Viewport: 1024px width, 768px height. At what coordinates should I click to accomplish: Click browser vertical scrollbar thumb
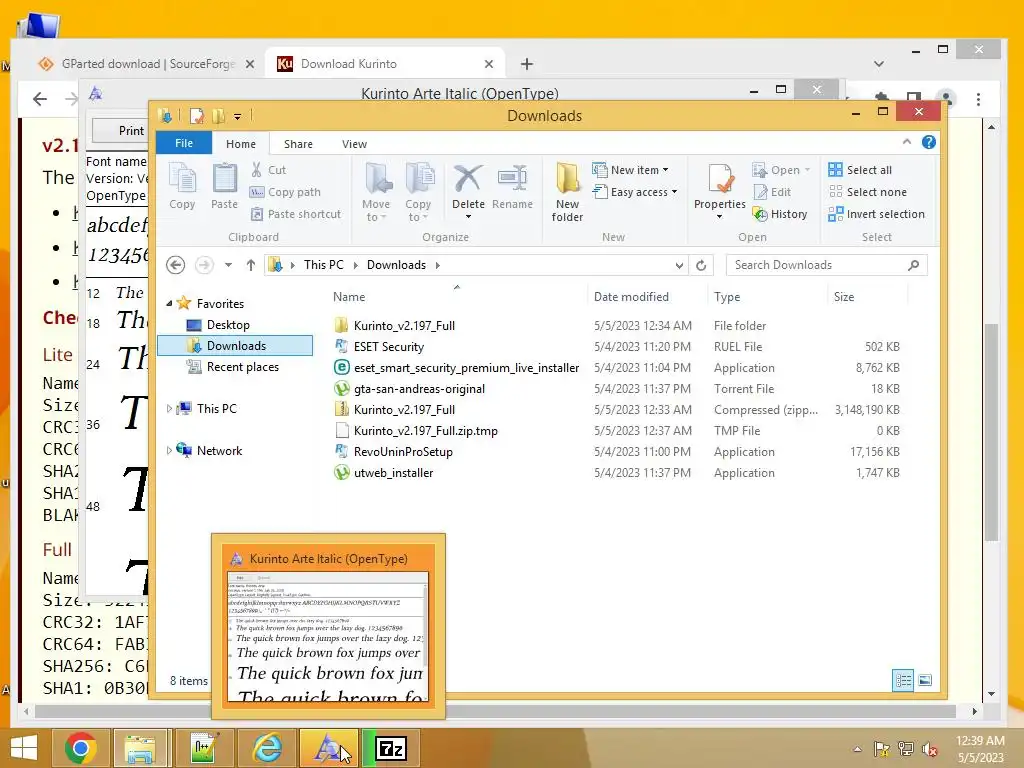point(991,432)
